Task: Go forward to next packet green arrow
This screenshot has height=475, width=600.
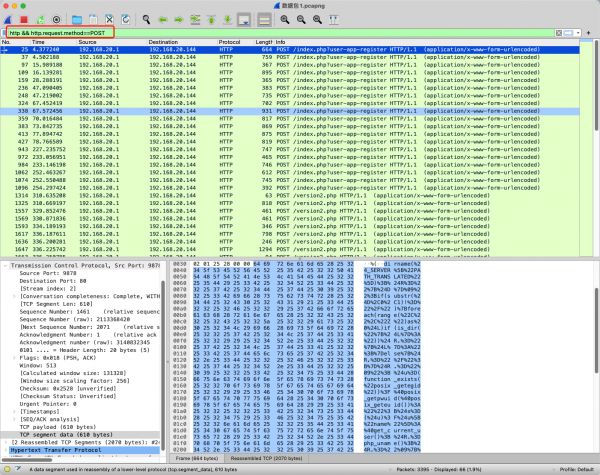Action: [x=179, y=20]
